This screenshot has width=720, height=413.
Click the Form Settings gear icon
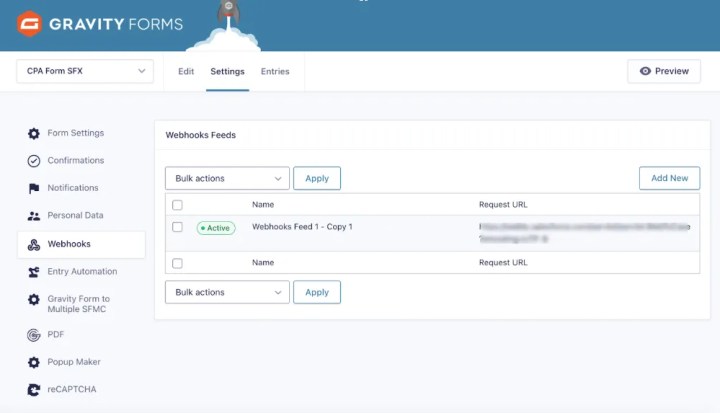pyautogui.click(x=34, y=133)
